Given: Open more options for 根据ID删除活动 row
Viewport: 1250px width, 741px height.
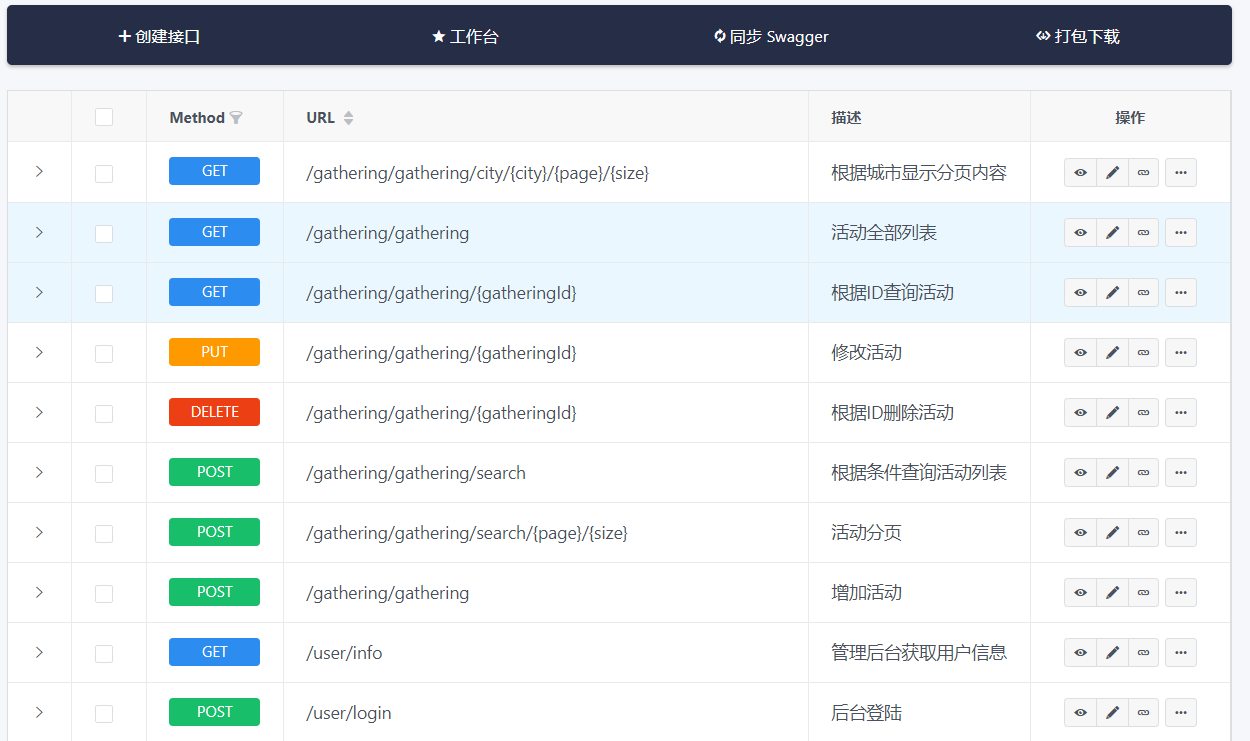Looking at the screenshot, I should coord(1181,412).
